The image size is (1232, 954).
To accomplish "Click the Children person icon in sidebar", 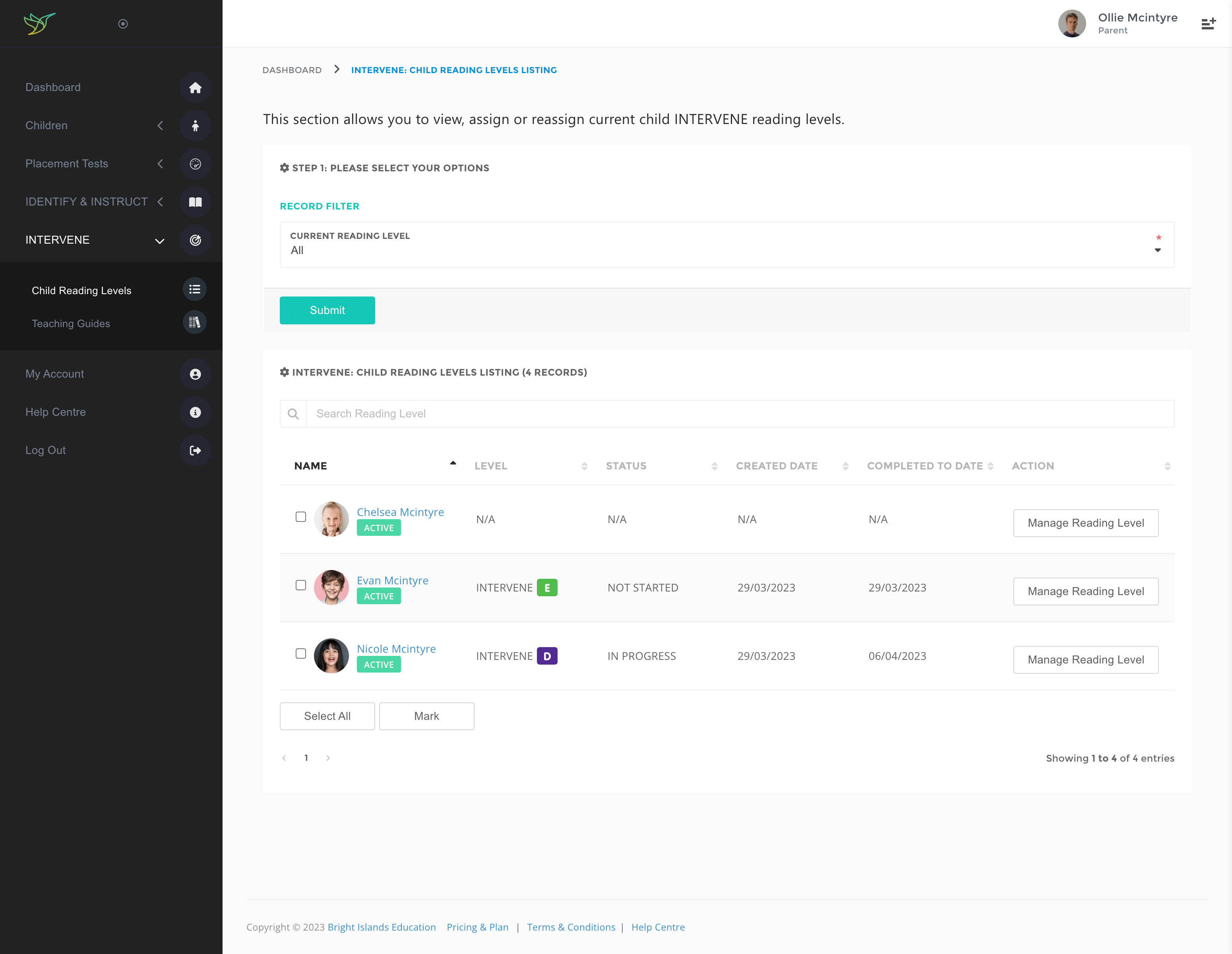I will (x=195, y=126).
